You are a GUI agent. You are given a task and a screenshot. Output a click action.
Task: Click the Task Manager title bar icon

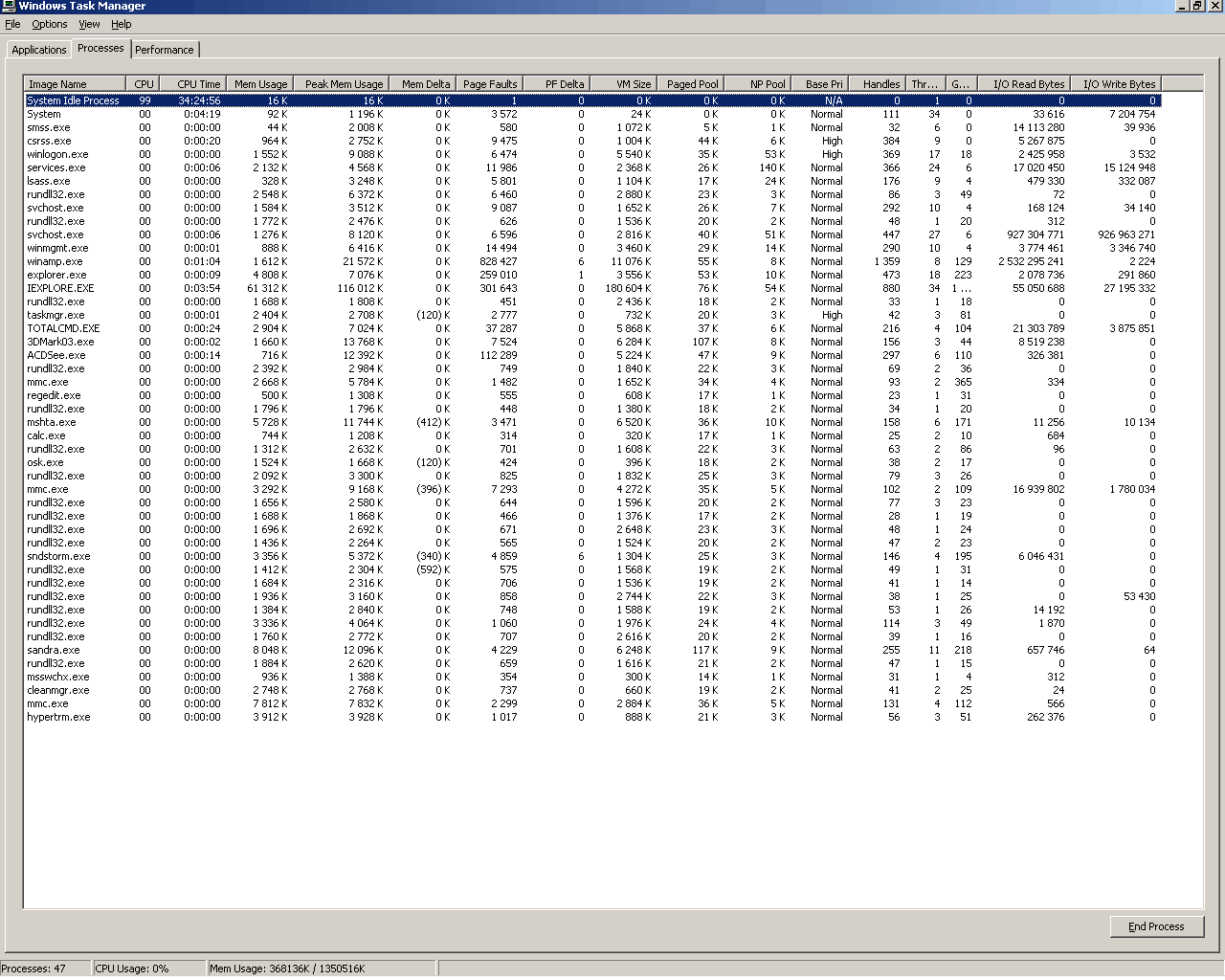coord(9,6)
